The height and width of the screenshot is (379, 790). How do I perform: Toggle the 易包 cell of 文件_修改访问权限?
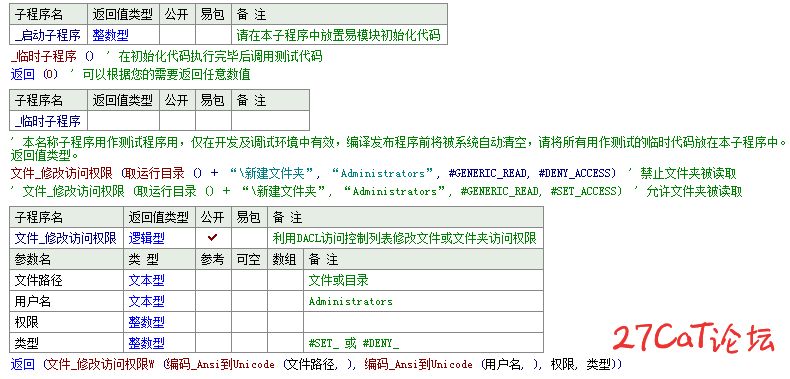249,238
